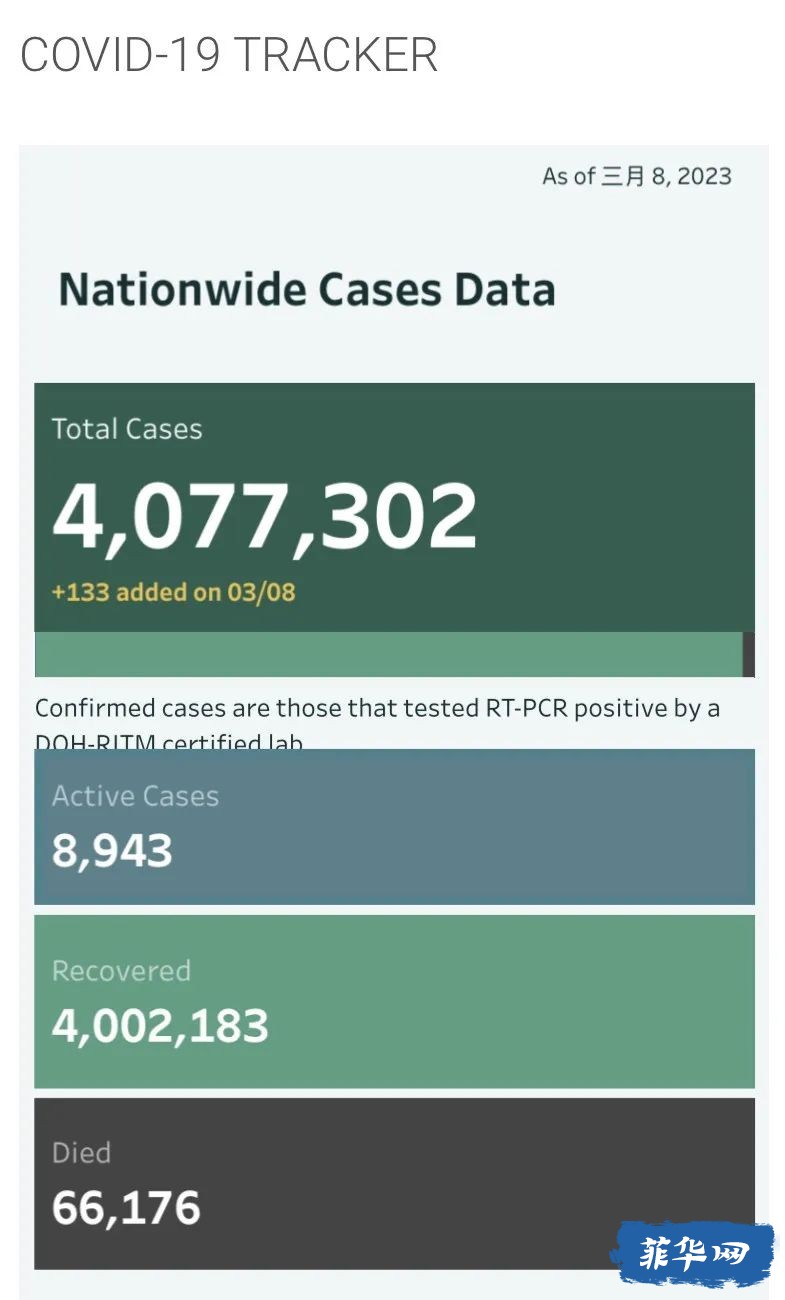Click the Nationwide Cases Data title
Viewport: 785px width, 1300px height.
(307, 290)
